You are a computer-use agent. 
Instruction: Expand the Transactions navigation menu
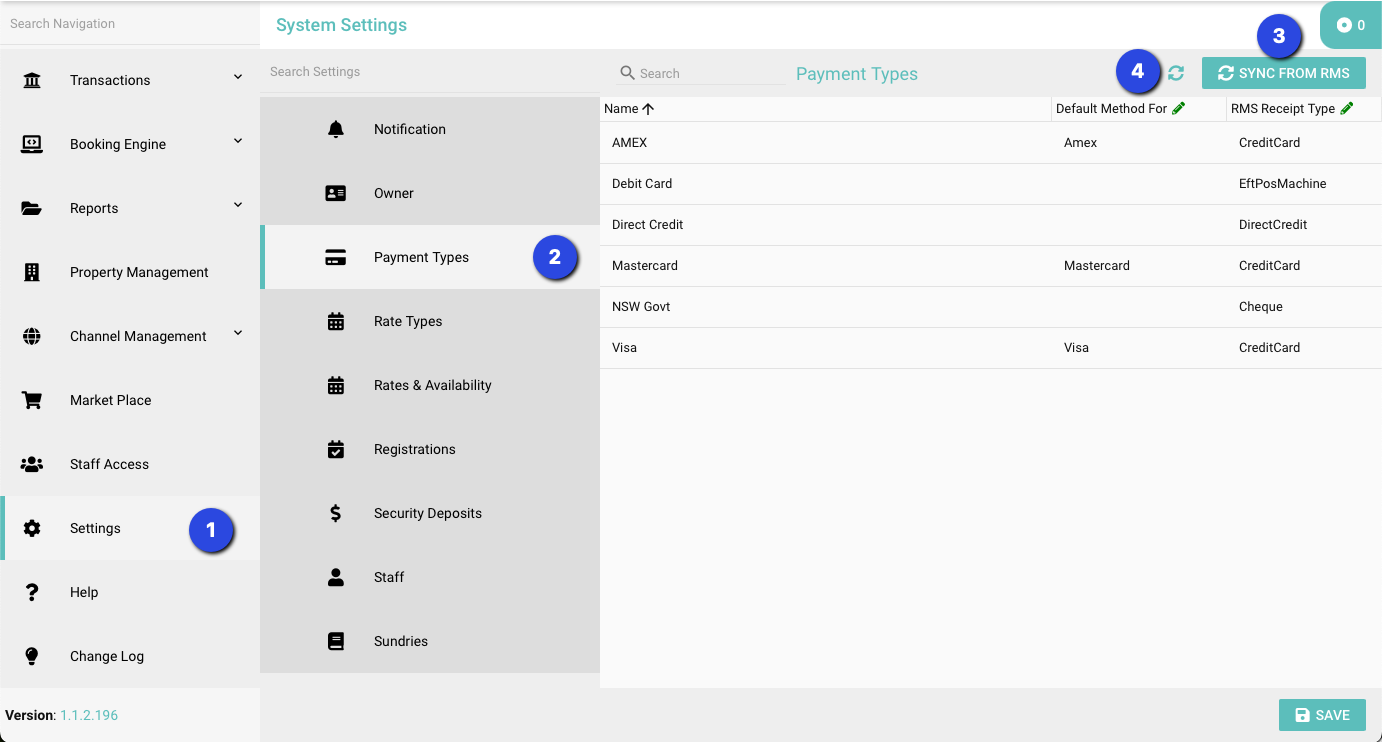pyautogui.click(x=238, y=77)
